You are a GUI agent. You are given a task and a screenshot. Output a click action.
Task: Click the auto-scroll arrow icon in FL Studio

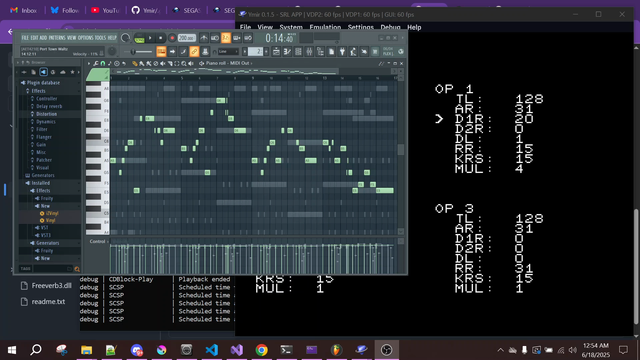click(172, 51)
